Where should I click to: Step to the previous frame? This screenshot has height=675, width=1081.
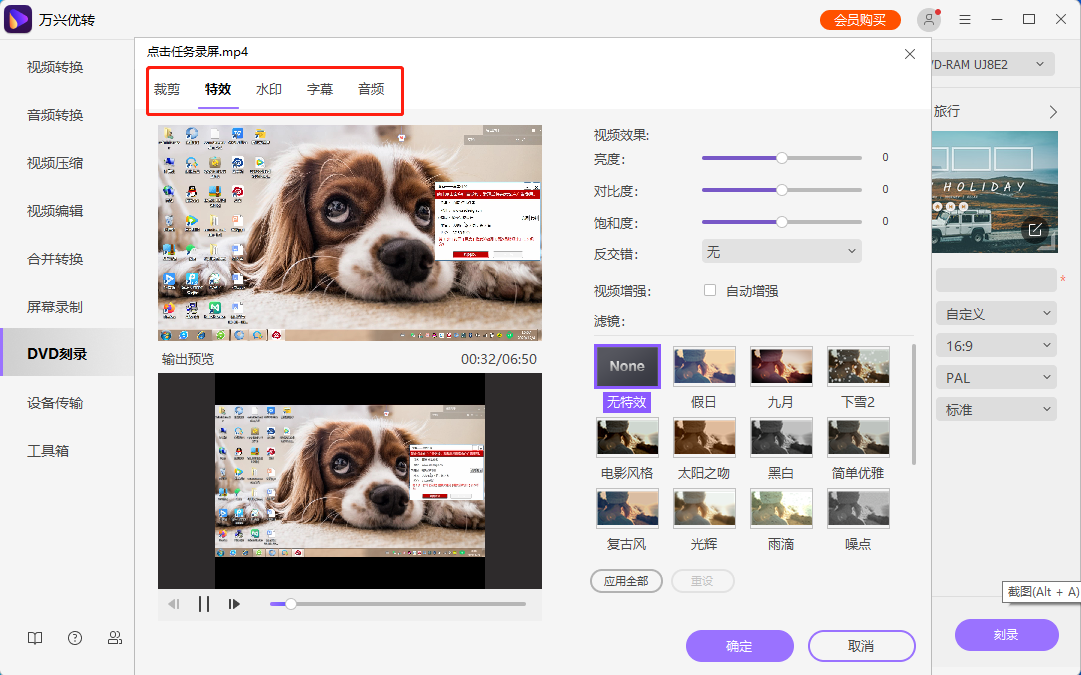click(x=174, y=604)
